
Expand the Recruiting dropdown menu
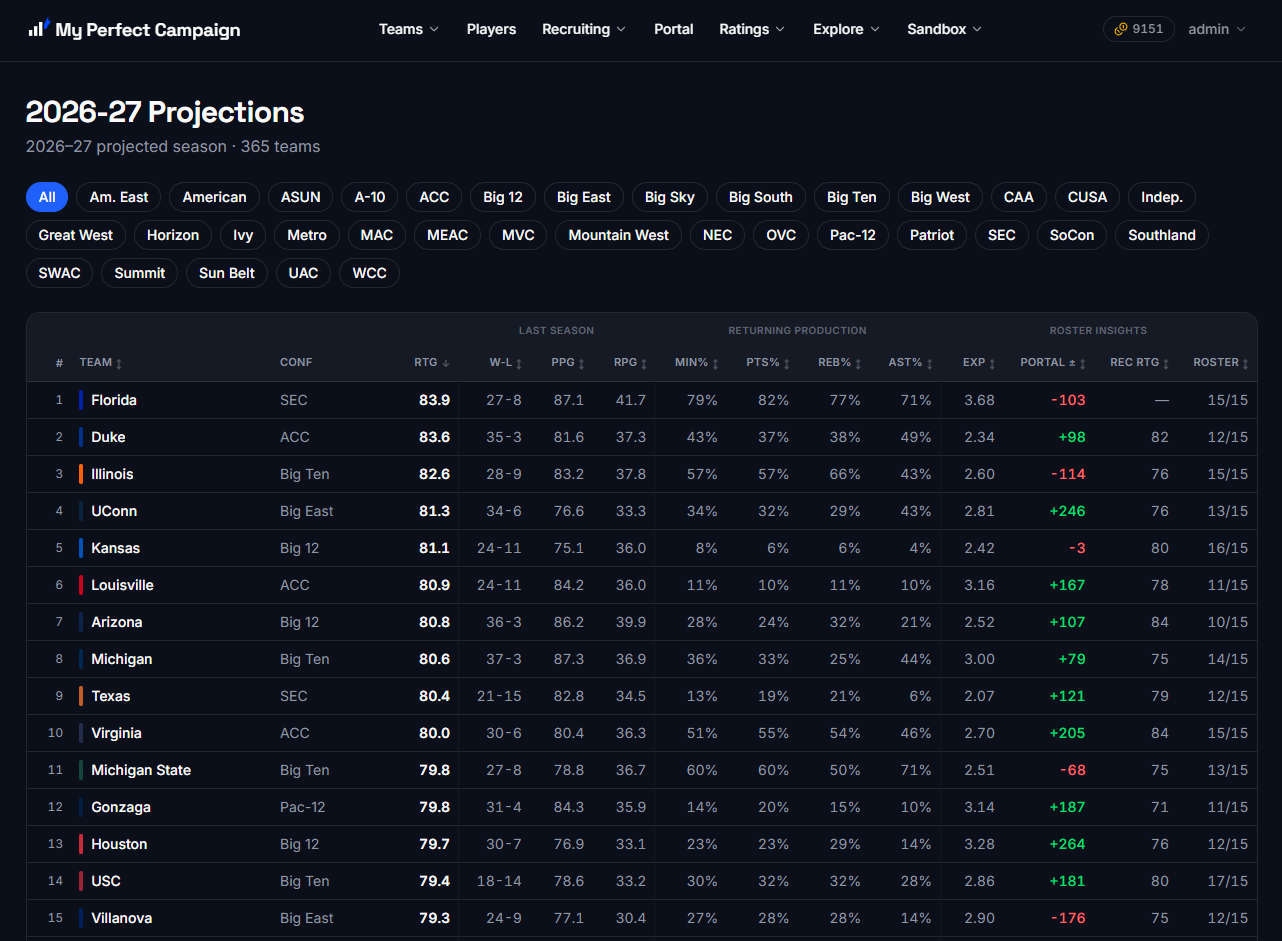[584, 29]
